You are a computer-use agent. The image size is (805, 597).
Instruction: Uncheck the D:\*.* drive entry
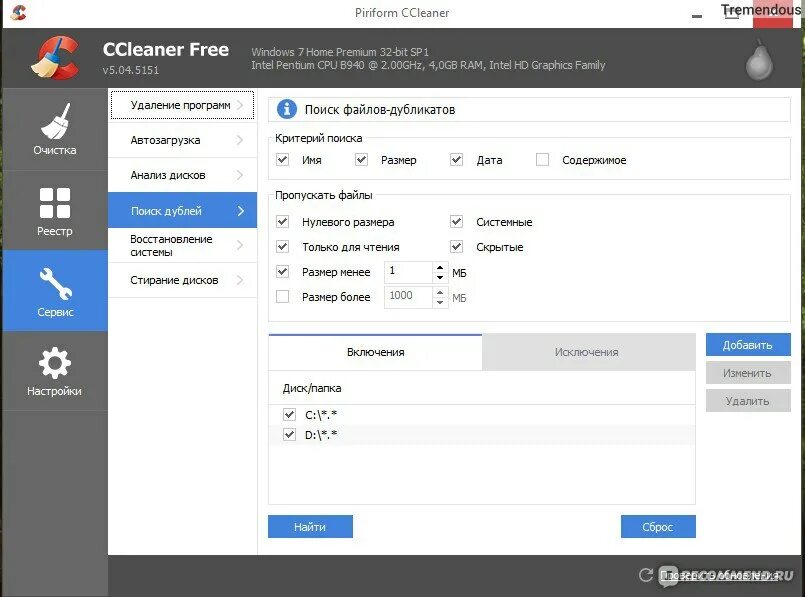pyautogui.click(x=290, y=435)
